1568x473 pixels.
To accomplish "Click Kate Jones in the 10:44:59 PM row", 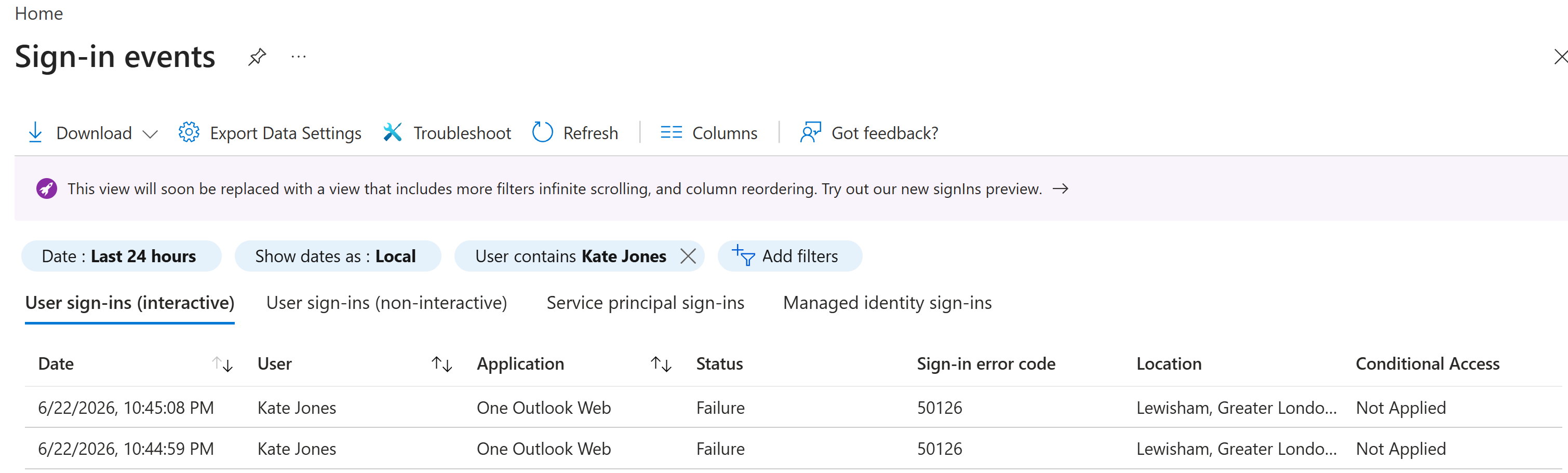I will [297, 449].
